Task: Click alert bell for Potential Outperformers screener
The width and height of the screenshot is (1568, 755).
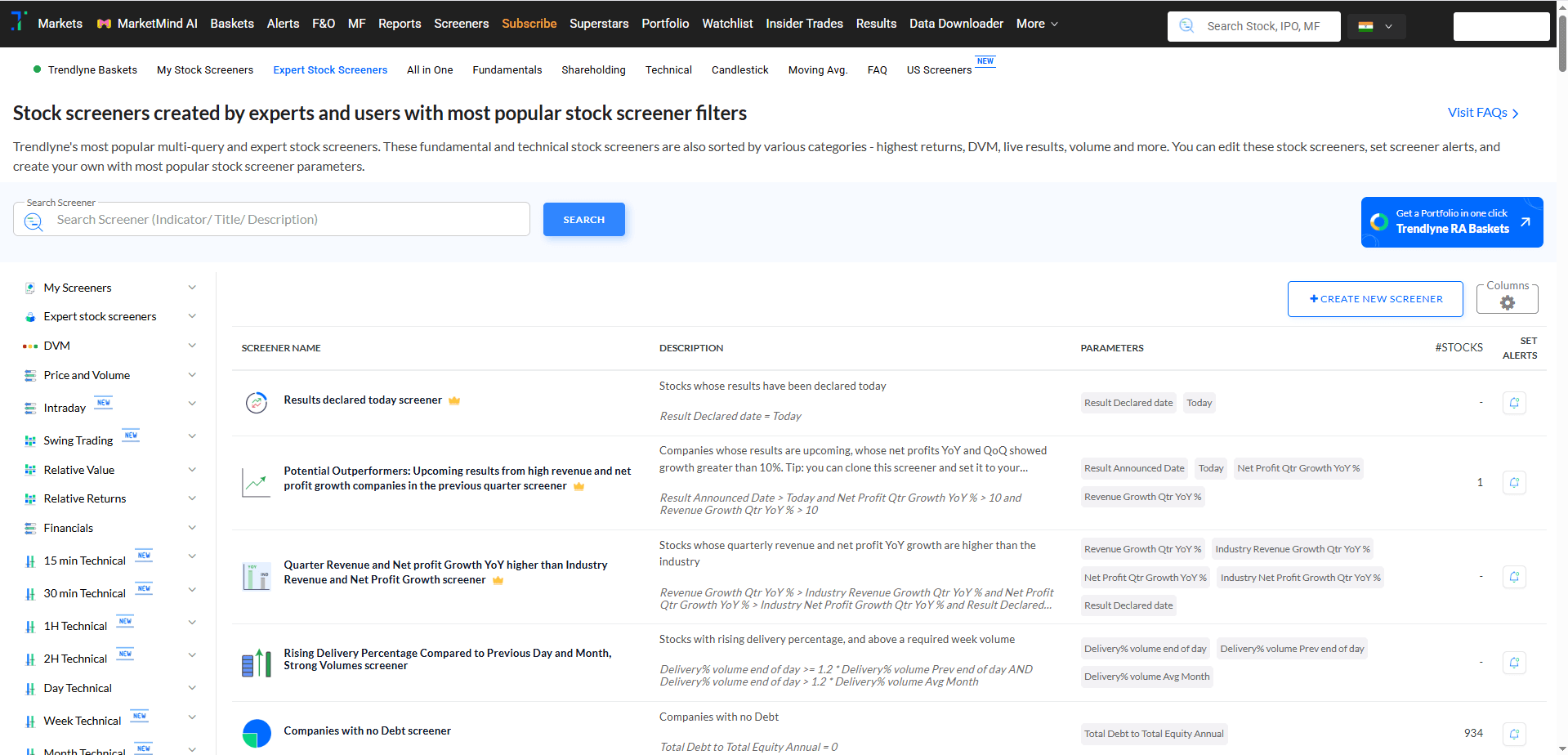Action: (x=1513, y=483)
